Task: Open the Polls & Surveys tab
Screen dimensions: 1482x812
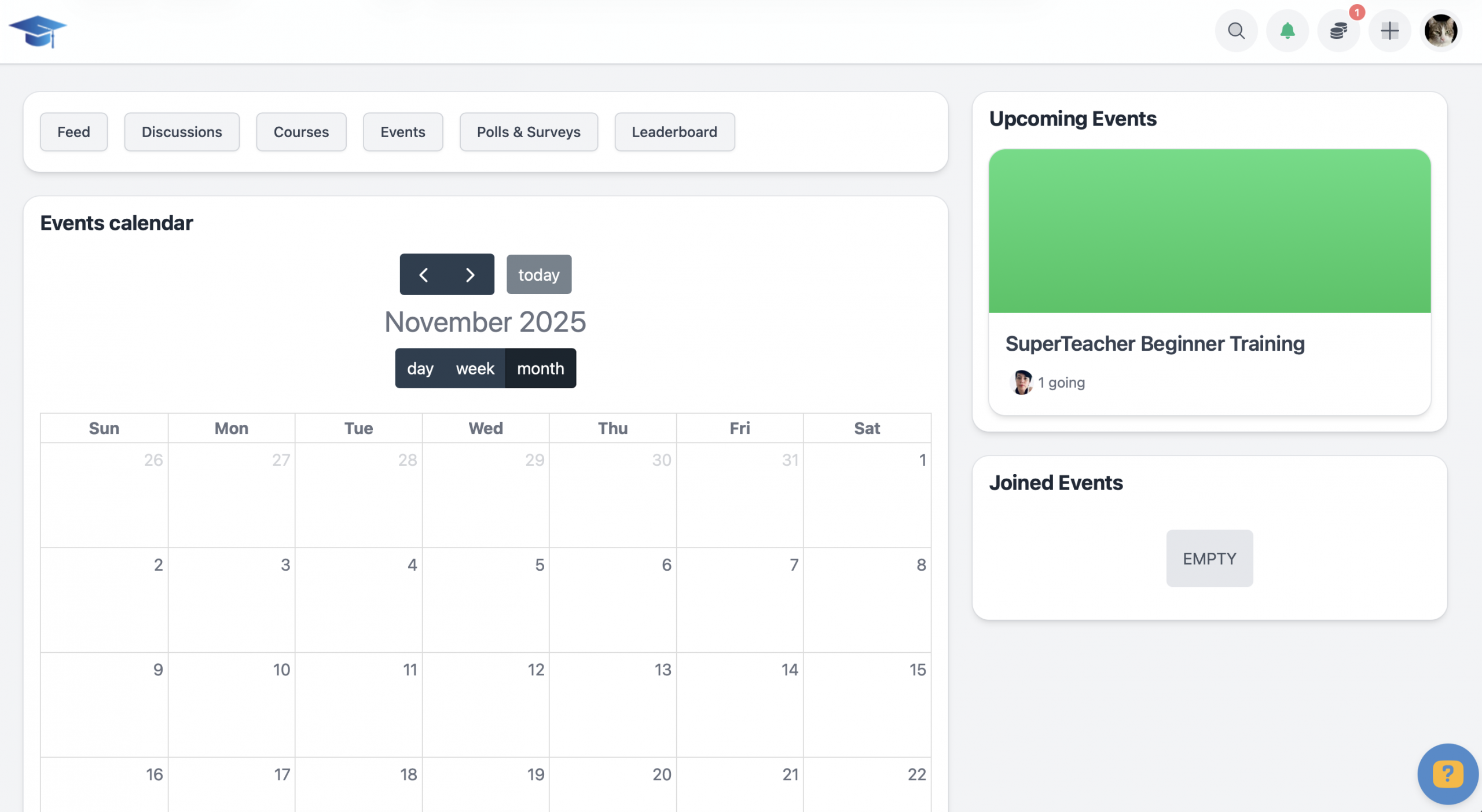Action: pyautogui.click(x=528, y=132)
